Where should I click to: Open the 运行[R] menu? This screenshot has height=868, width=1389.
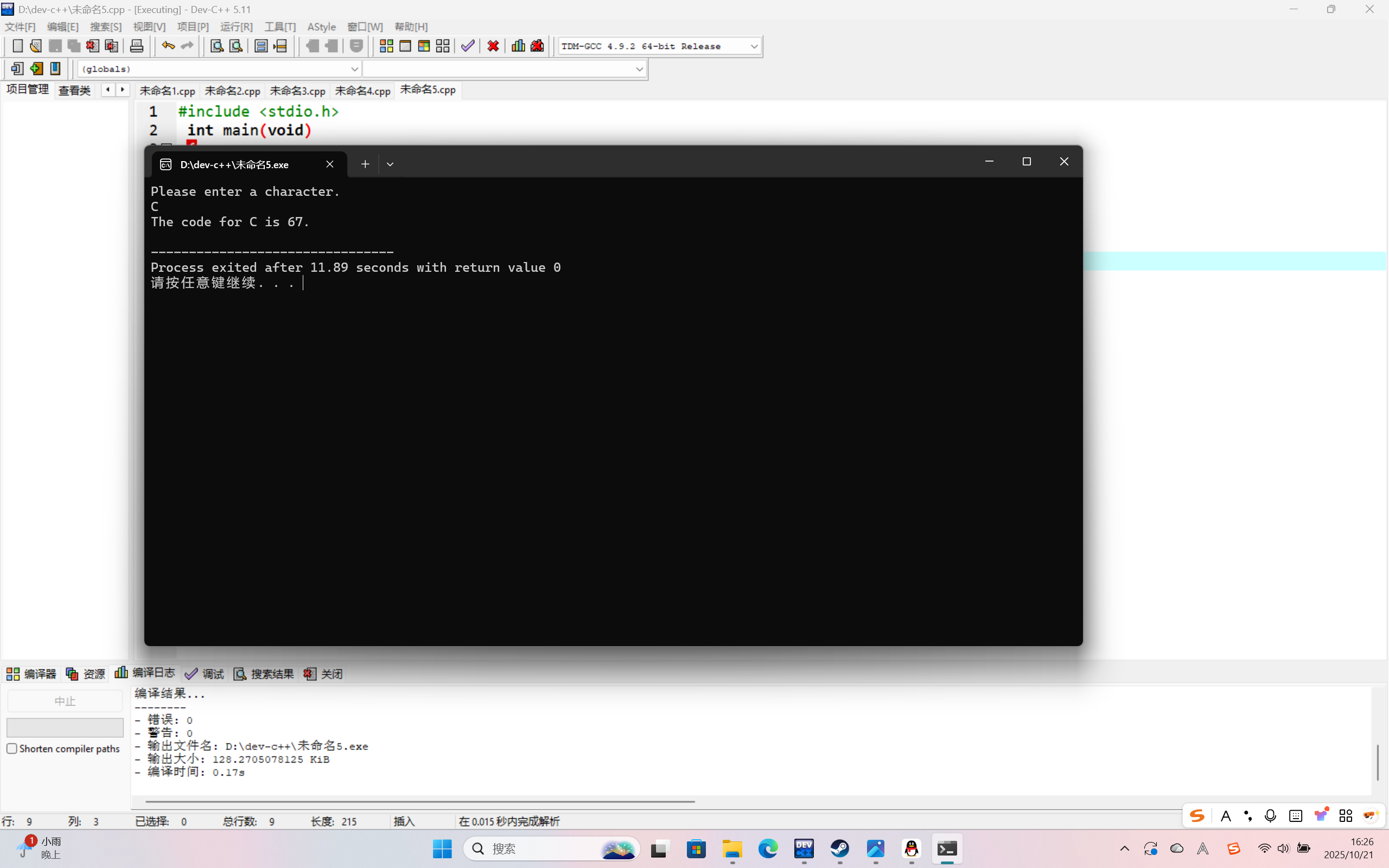[x=236, y=27]
